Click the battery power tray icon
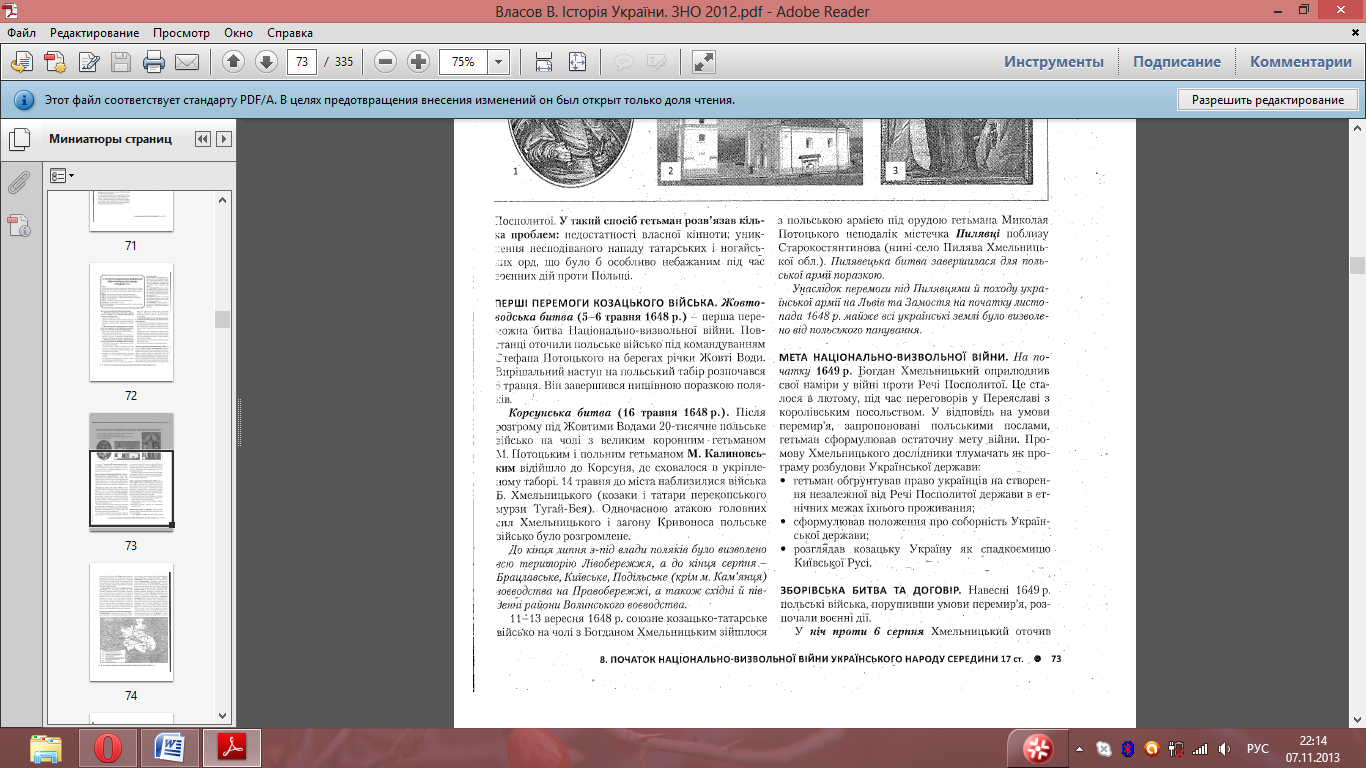The height and width of the screenshot is (768, 1366). (x=1176, y=748)
